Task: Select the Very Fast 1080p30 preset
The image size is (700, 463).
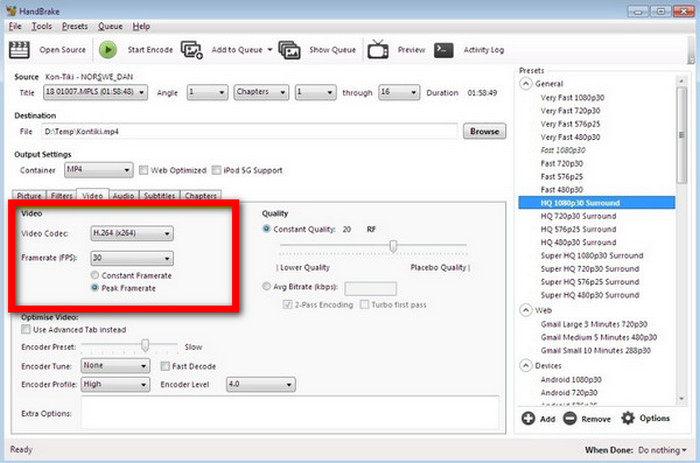Action: [x=572, y=97]
